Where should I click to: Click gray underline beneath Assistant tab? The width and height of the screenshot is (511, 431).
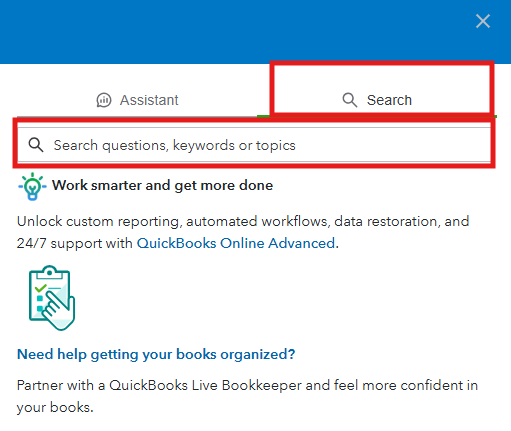(137, 116)
